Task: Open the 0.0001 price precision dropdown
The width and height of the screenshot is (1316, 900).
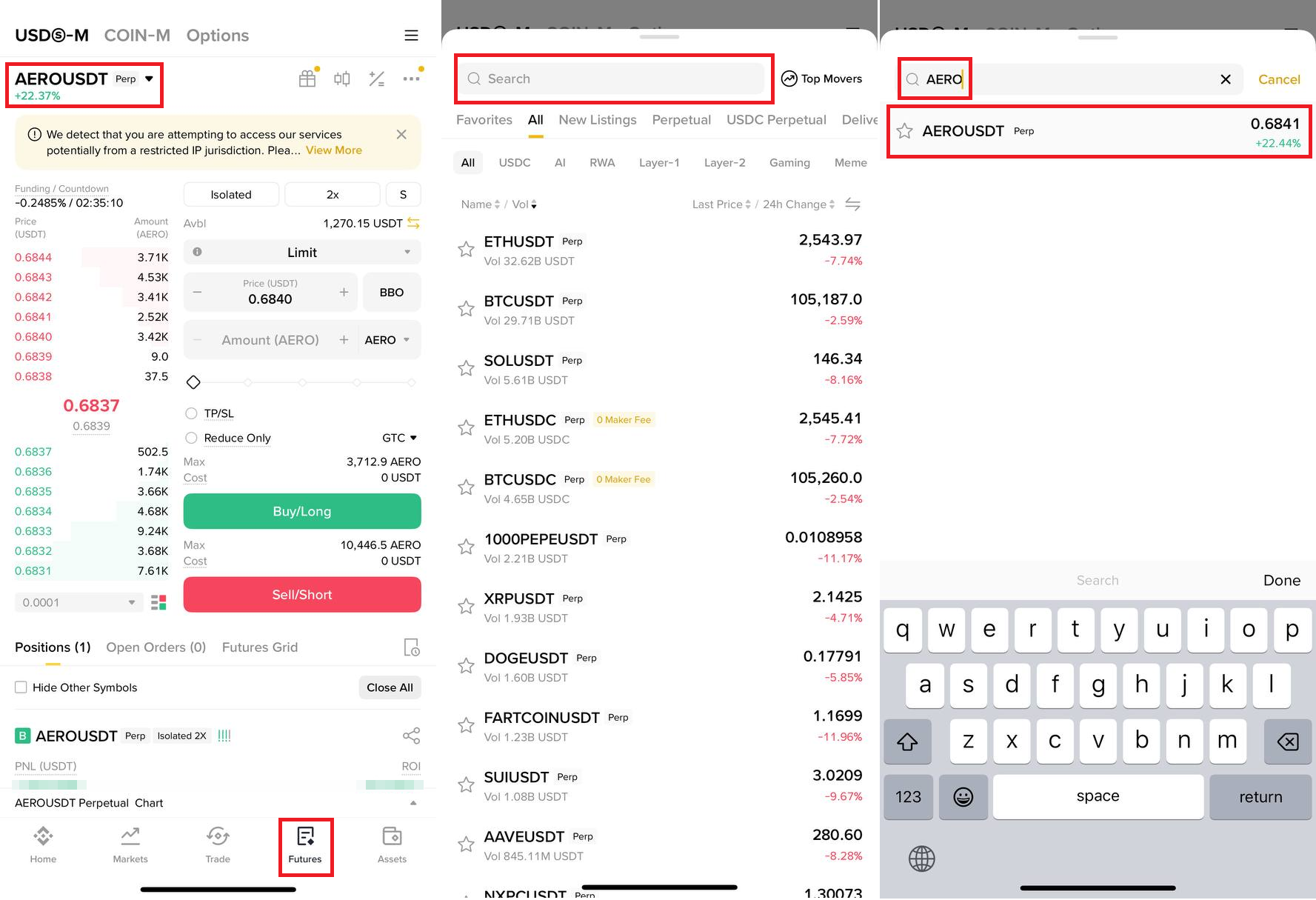Action: (x=79, y=602)
